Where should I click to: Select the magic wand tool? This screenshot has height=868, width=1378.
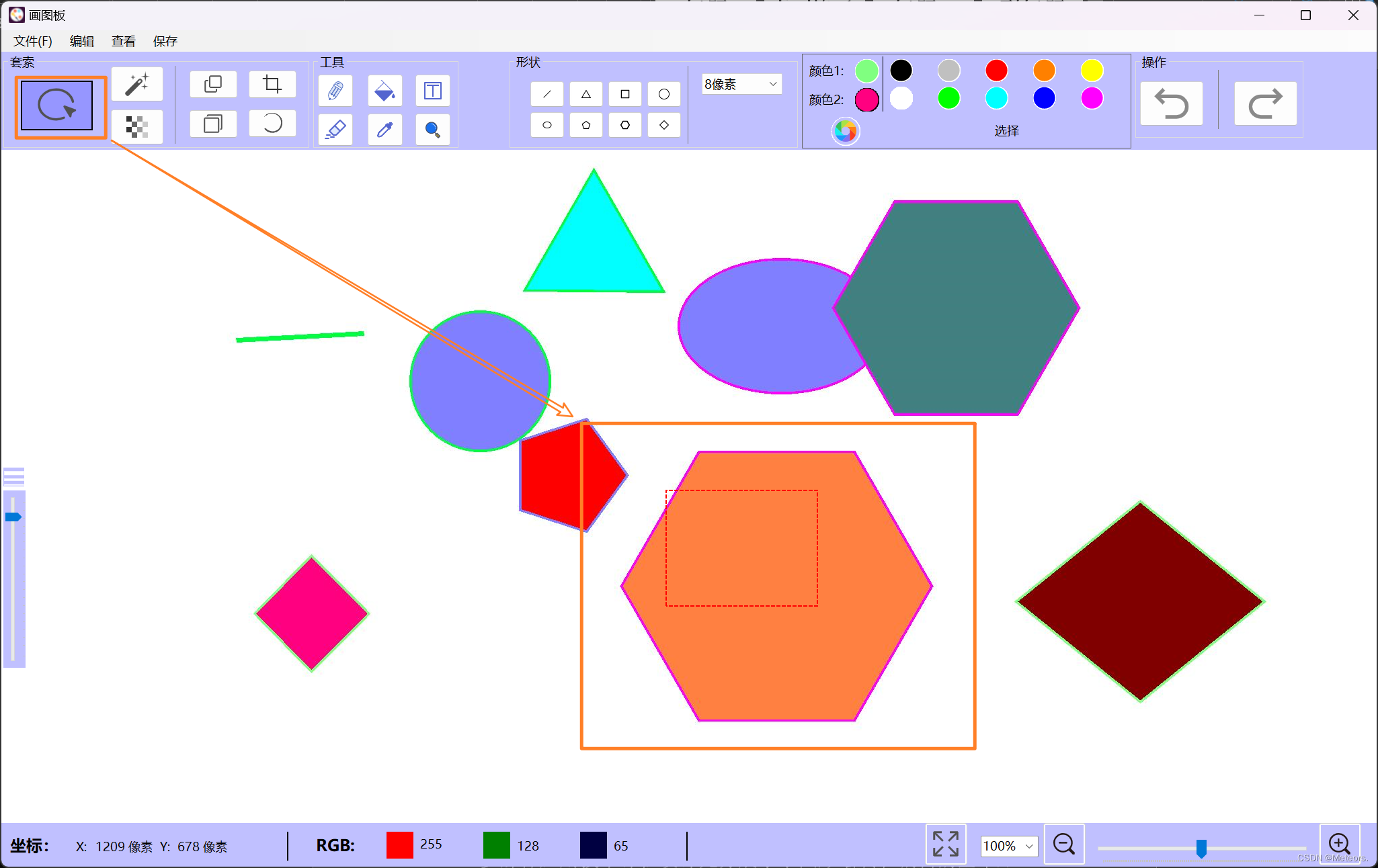137,85
